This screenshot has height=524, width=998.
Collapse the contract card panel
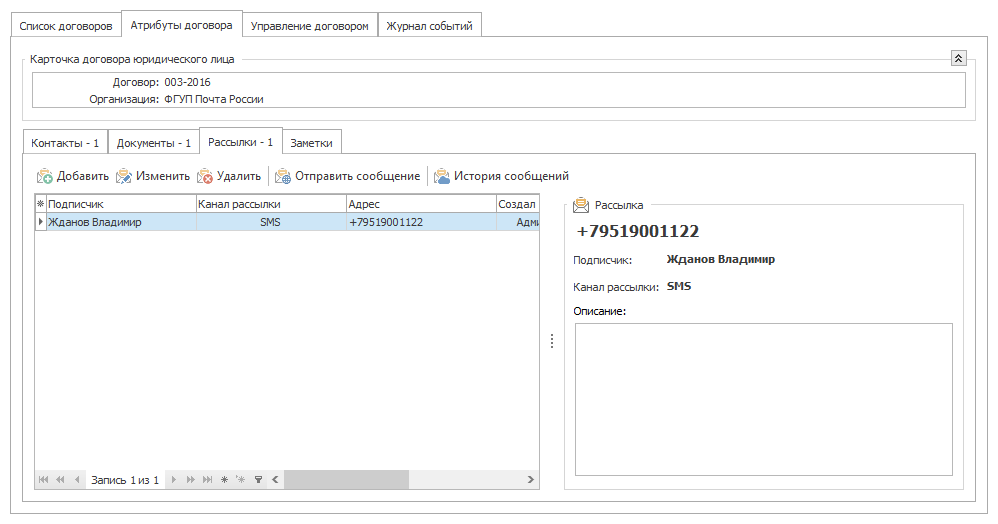click(x=959, y=59)
